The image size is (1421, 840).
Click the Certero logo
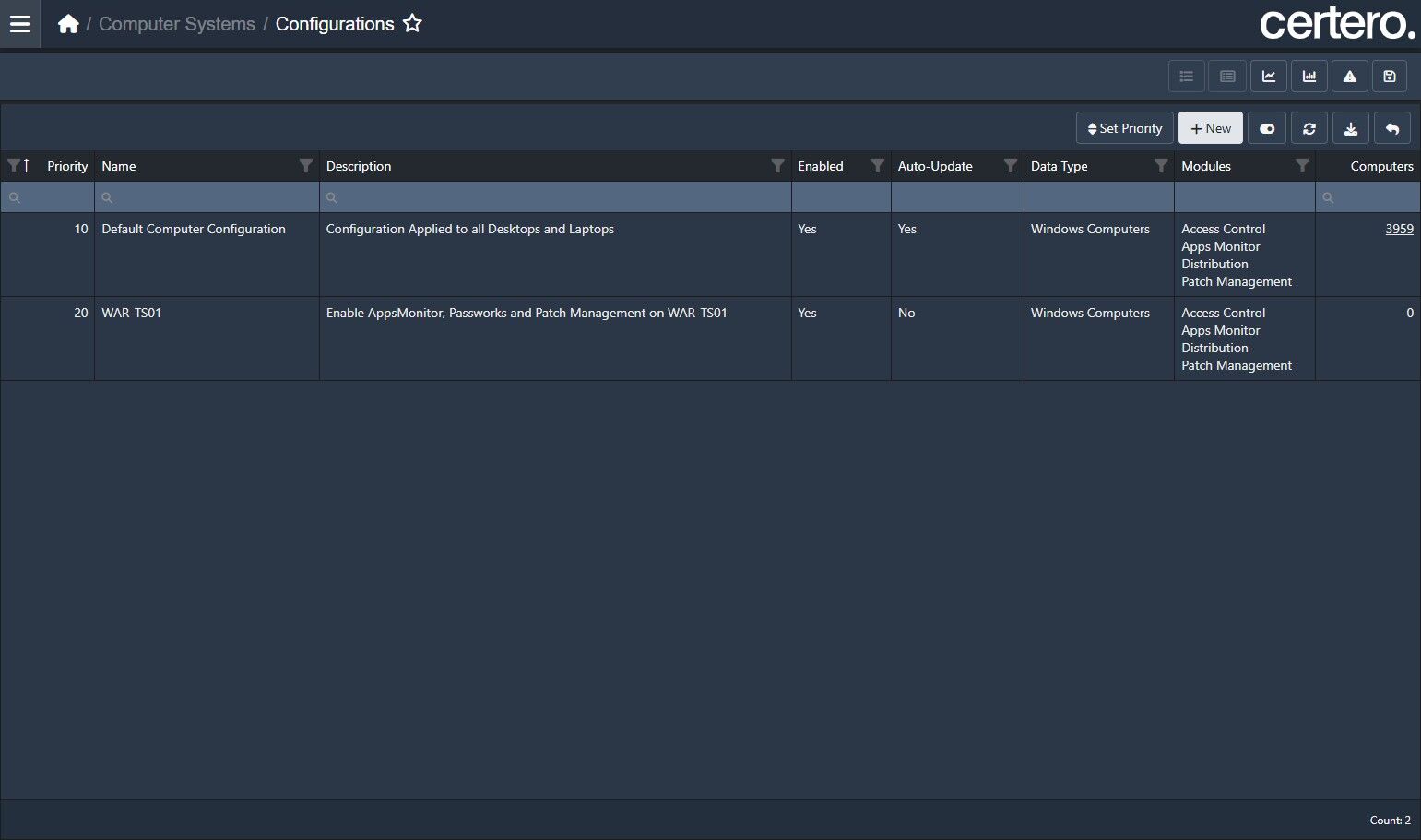tap(1337, 23)
